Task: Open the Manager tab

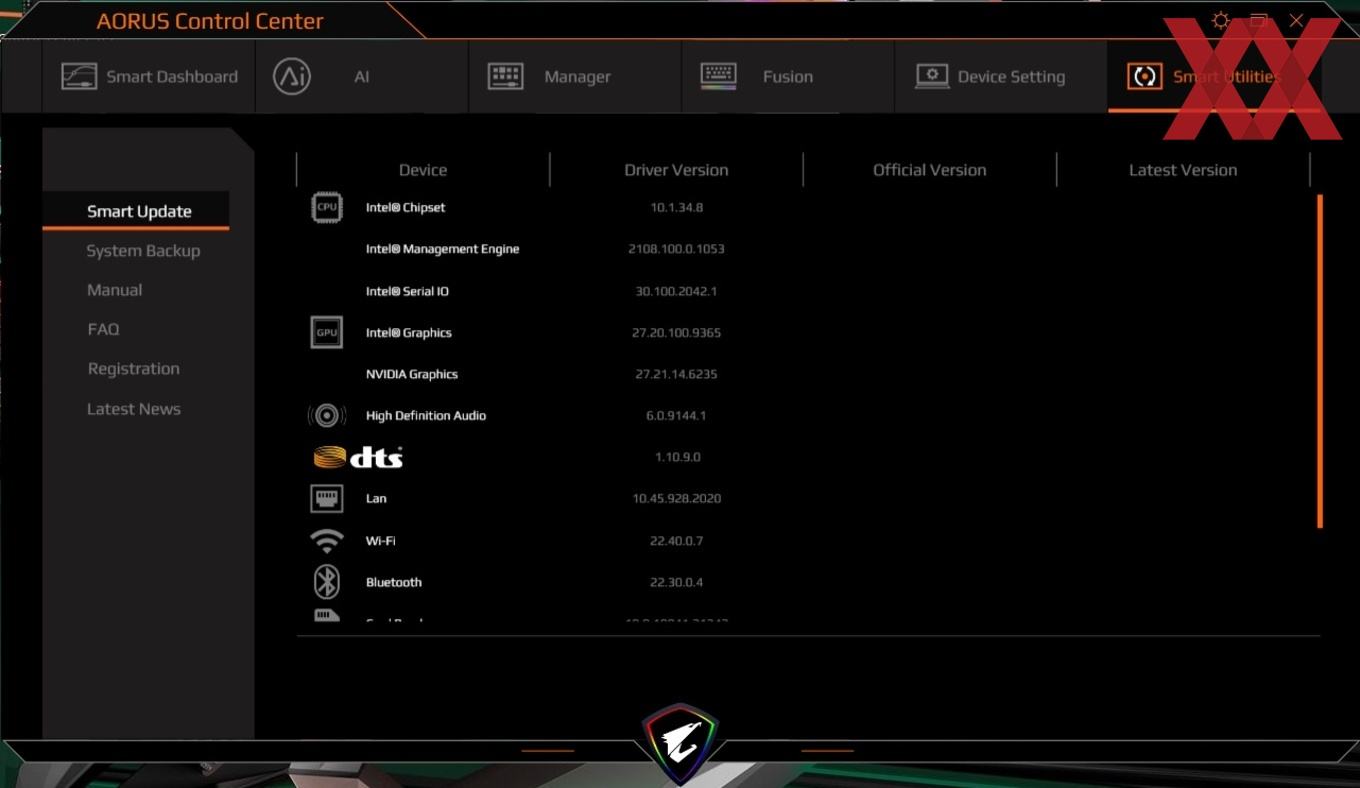Action: (575, 77)
